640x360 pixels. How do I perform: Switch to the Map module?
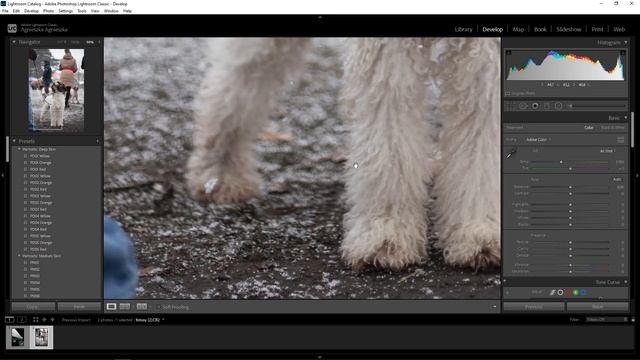pyautogui.click(x=518, y=29)
